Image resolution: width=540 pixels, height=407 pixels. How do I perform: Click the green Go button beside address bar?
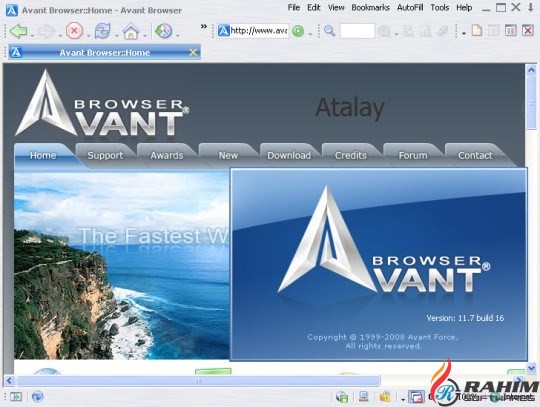click(x=298, y=31)
